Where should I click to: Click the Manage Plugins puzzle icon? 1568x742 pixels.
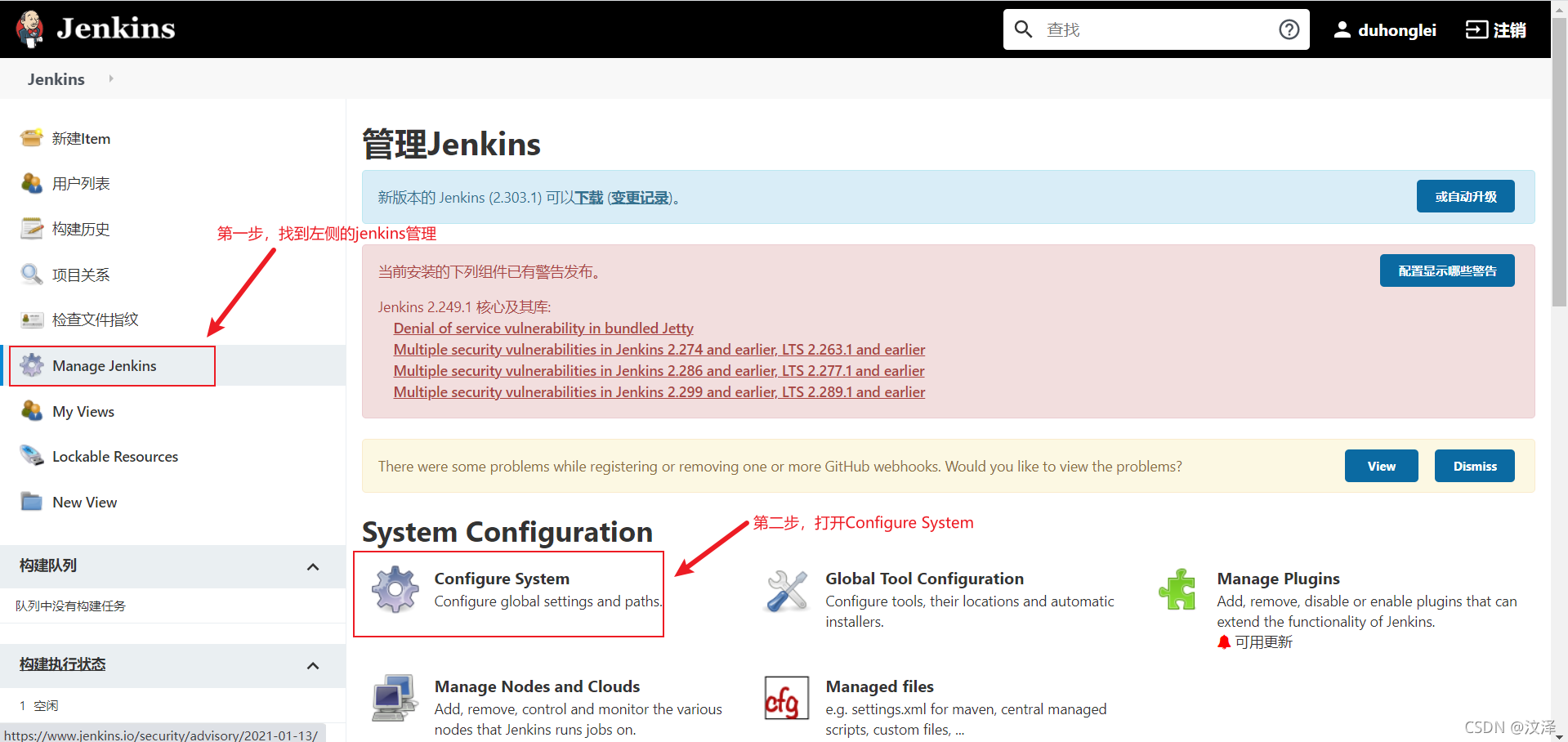coord(1178,589)
